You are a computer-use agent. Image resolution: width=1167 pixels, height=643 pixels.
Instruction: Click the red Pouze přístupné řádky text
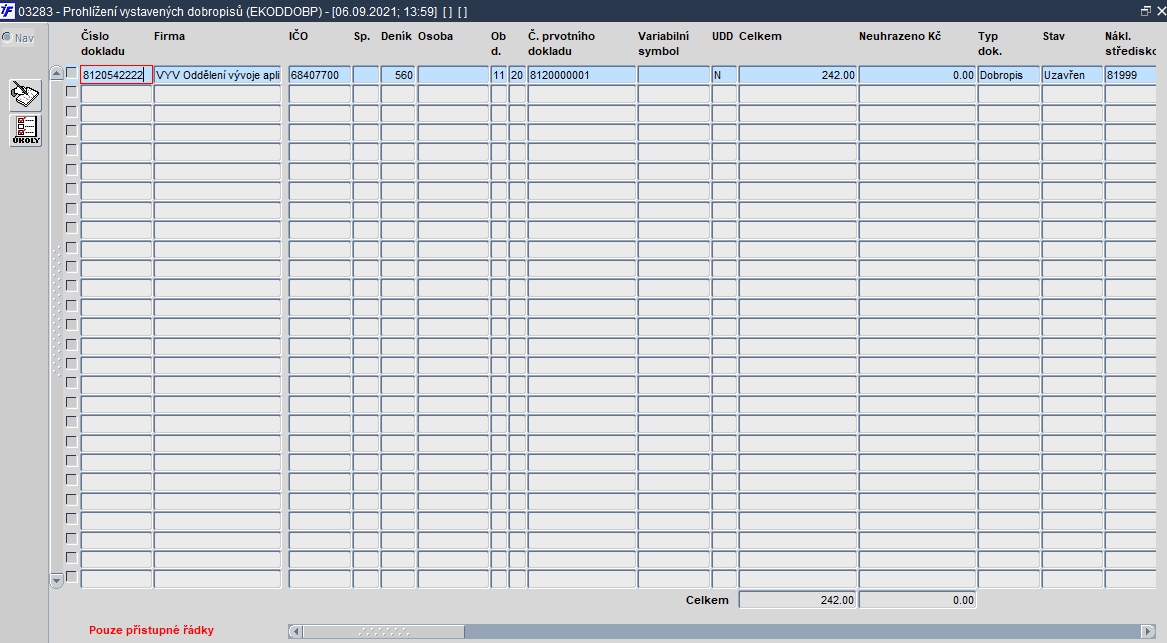click(x=151, y=630)
